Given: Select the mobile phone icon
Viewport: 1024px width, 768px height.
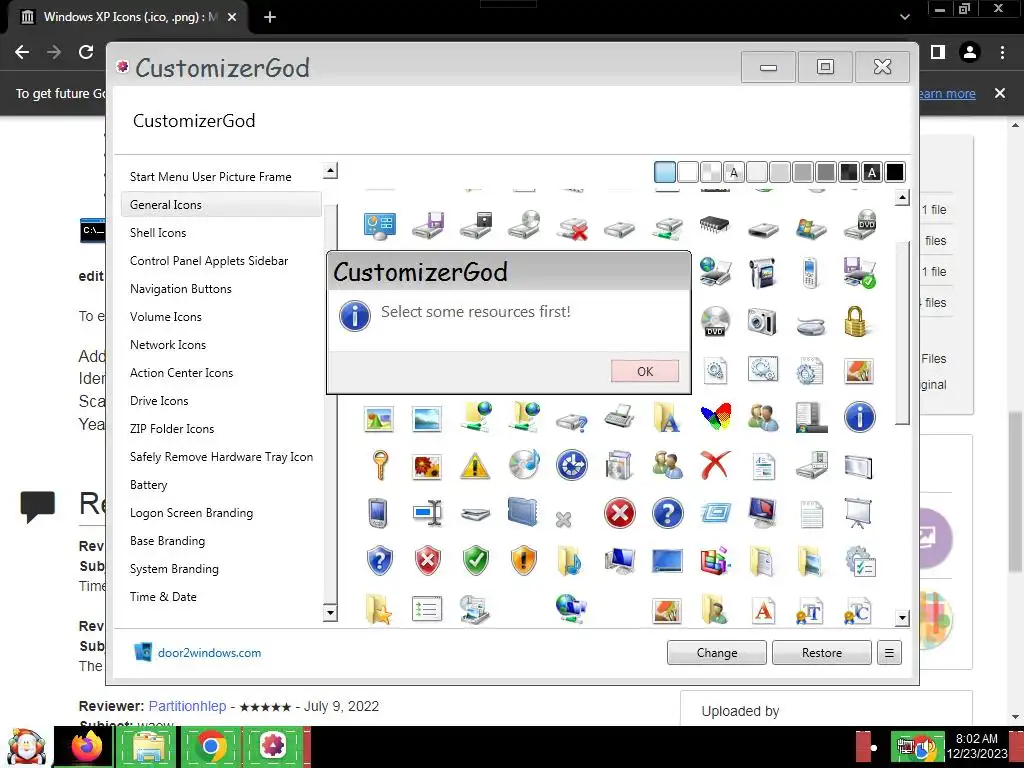Looking at the screenshot, I should coord(810,273).
